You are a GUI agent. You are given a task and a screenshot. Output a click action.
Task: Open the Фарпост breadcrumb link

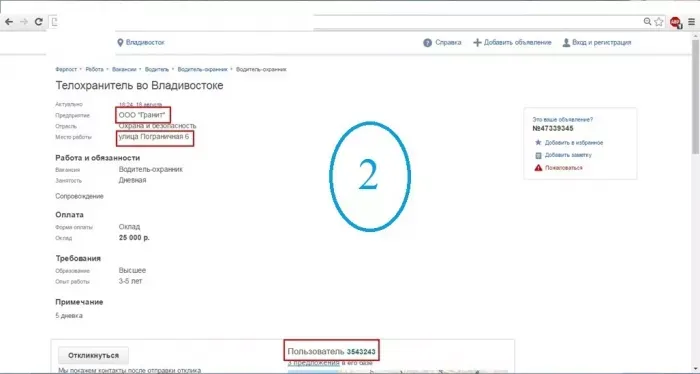click(66, 69)
